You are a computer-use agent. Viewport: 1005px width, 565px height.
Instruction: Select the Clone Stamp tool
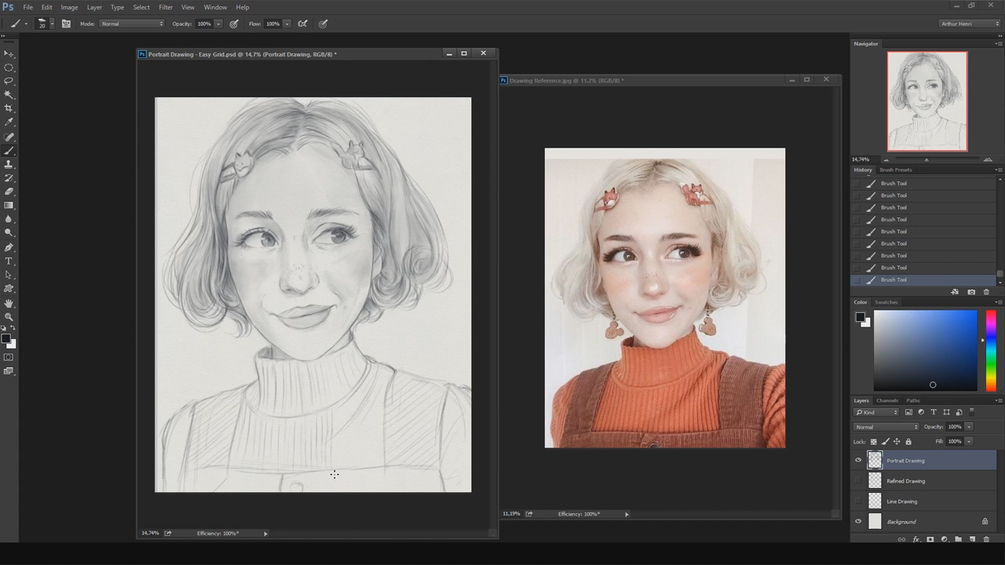[x=8, y=165]
